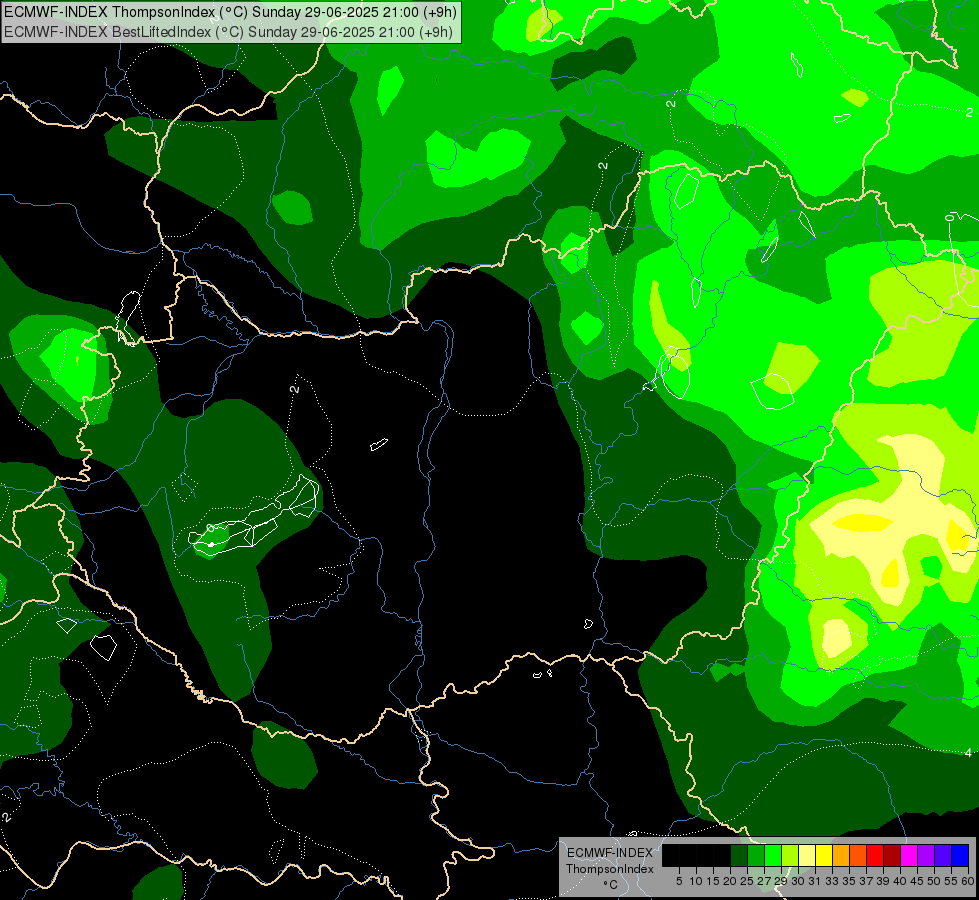The image size is (979, 900).
Task: Click the orange 33-35 legend swatch
Action: (841, 856)
